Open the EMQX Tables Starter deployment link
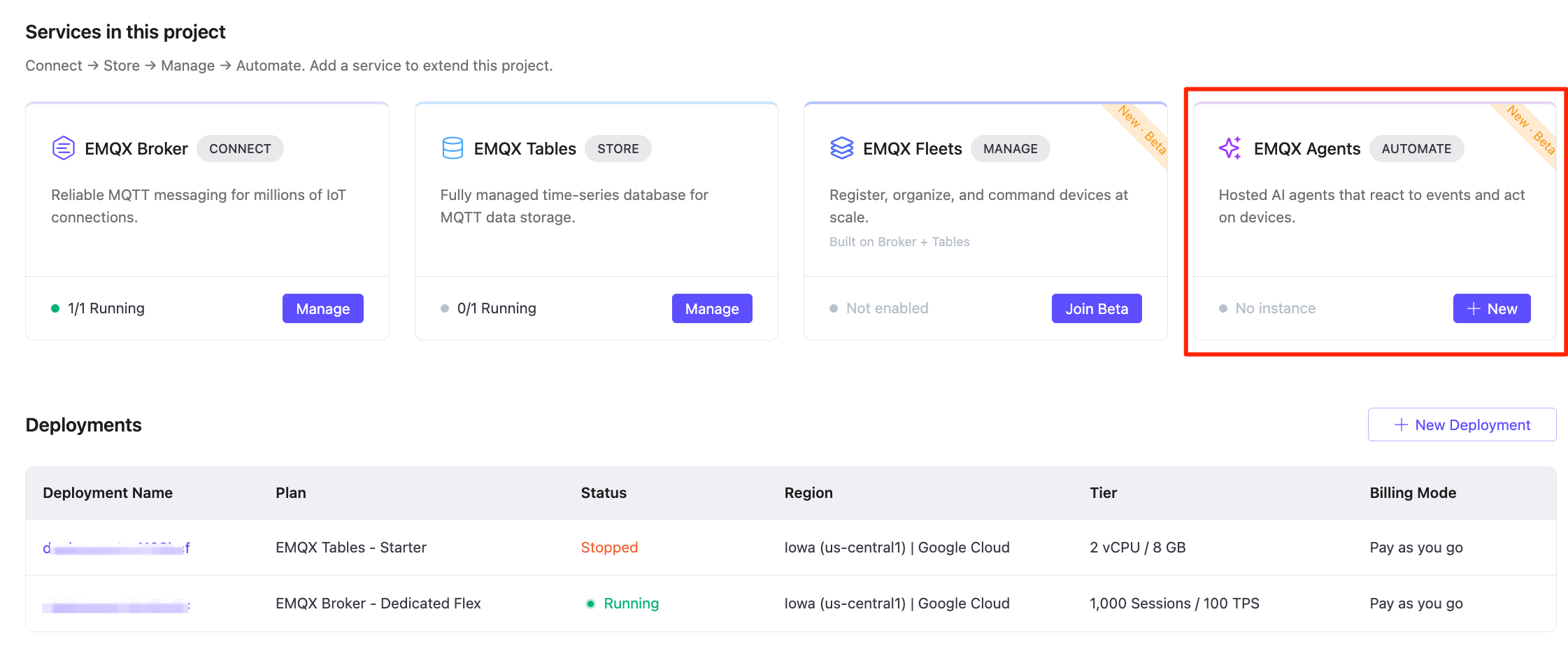This screenshot has height=670, width=1568. [x=116, y=548]
